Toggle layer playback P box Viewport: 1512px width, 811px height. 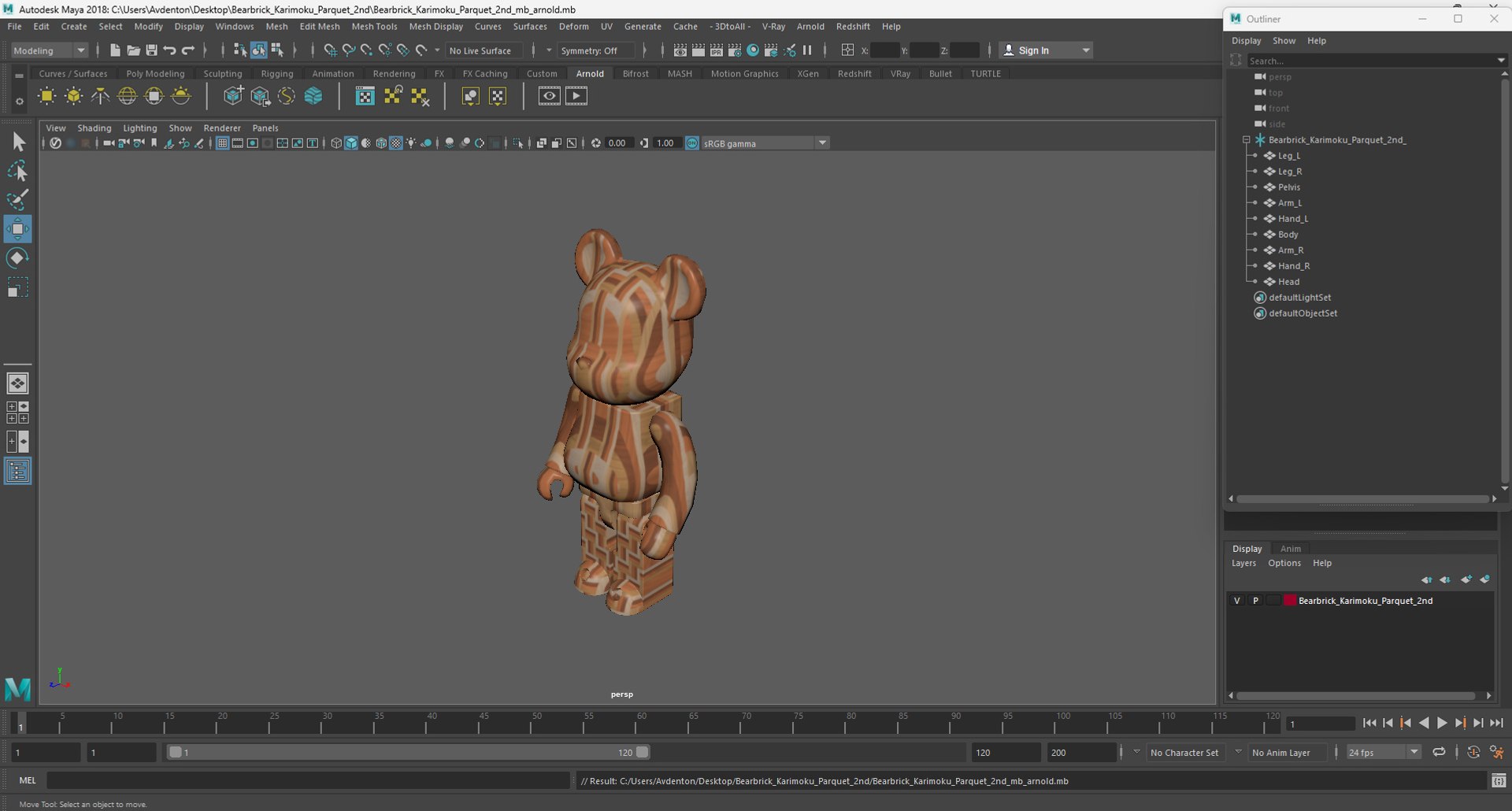[1255, 601]
